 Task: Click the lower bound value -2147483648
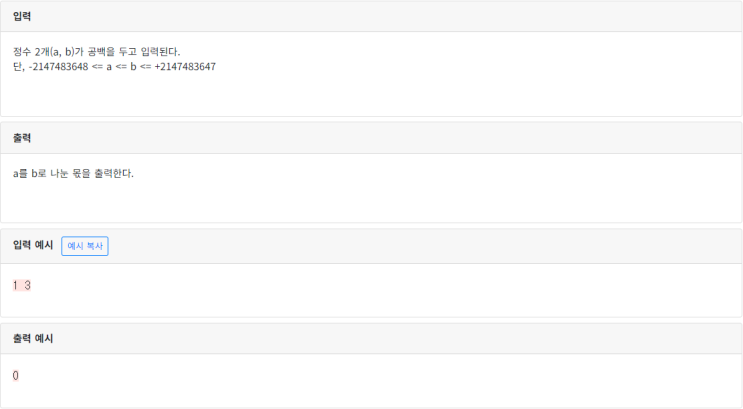click(59, 67)
